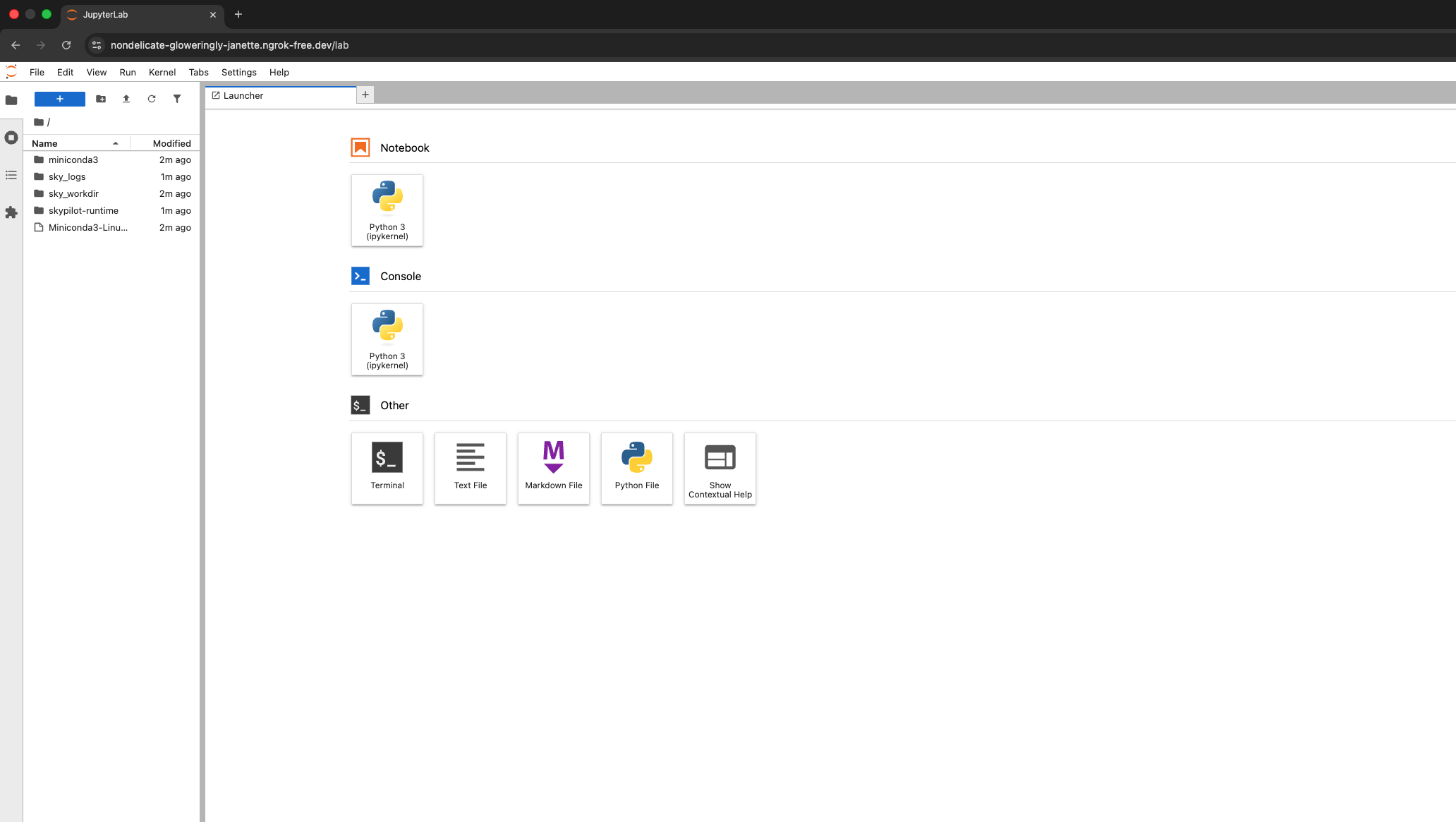This screenshot has height=822, width=1456.
Task: Create a Python 3 ipykernel notebook
Action: point(387,210)
